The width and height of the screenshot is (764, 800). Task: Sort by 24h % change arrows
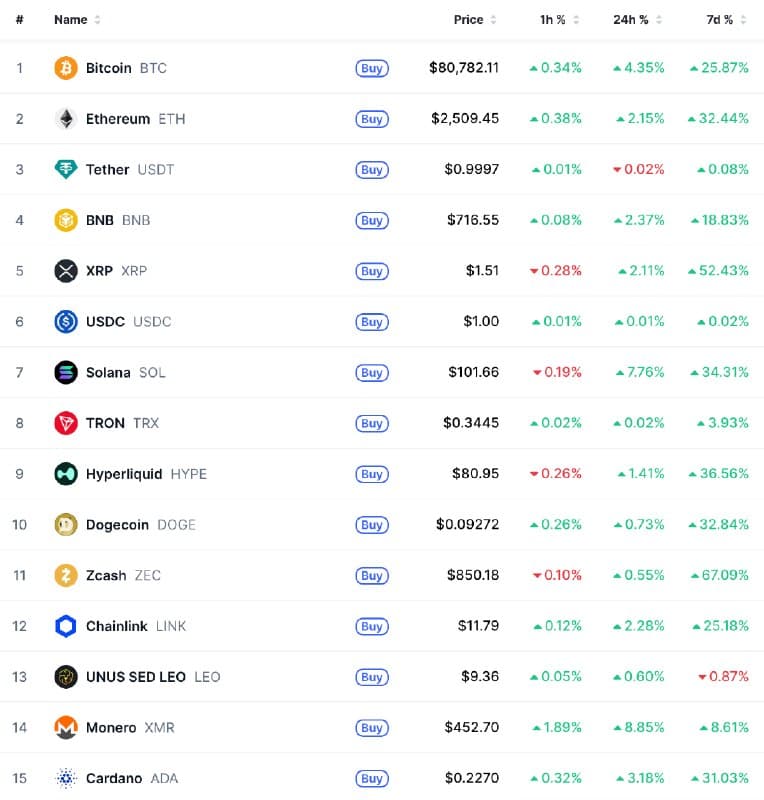[x=659, y=20]
